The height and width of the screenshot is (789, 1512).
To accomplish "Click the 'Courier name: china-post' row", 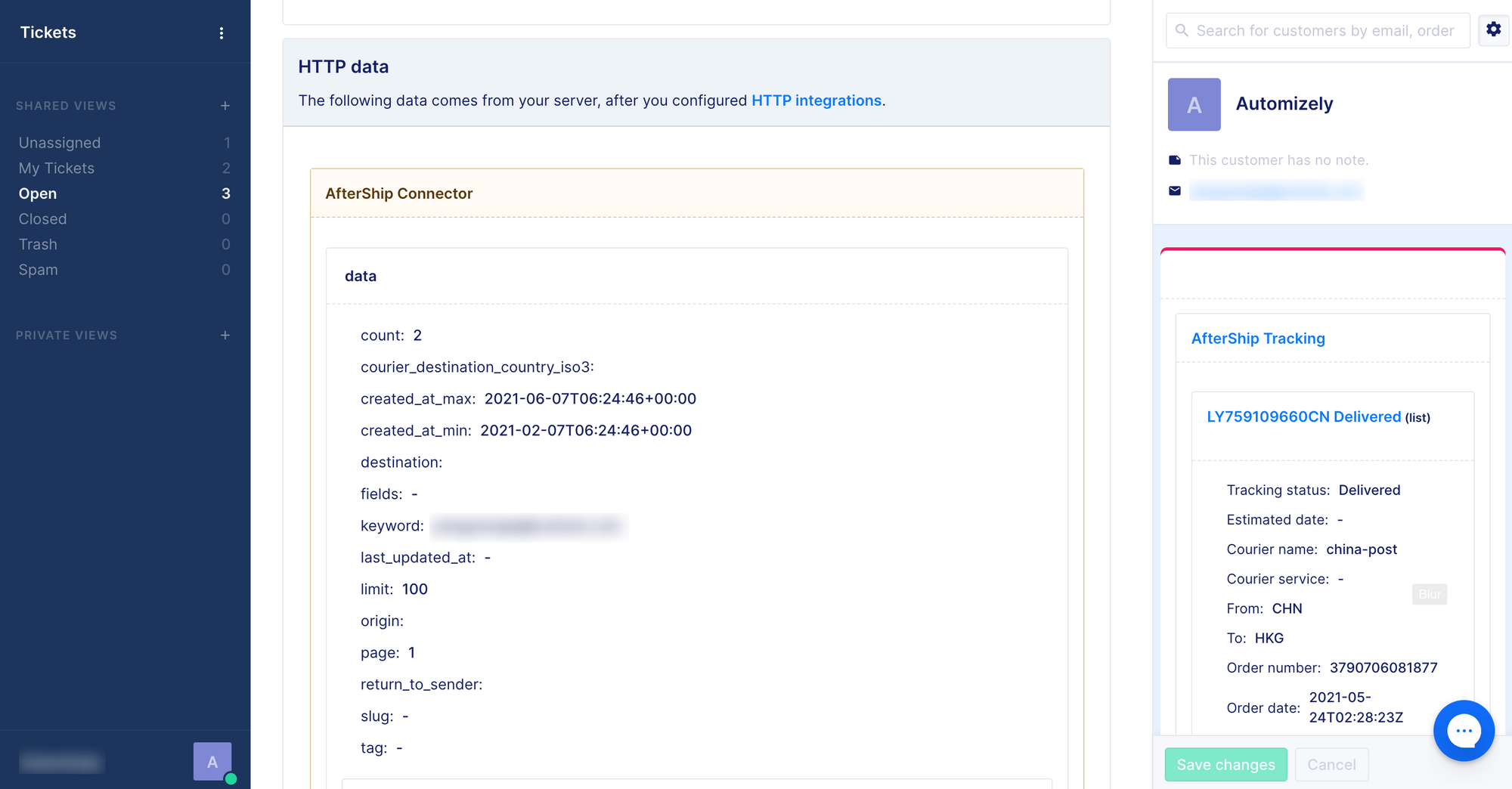I will 1312,549.
